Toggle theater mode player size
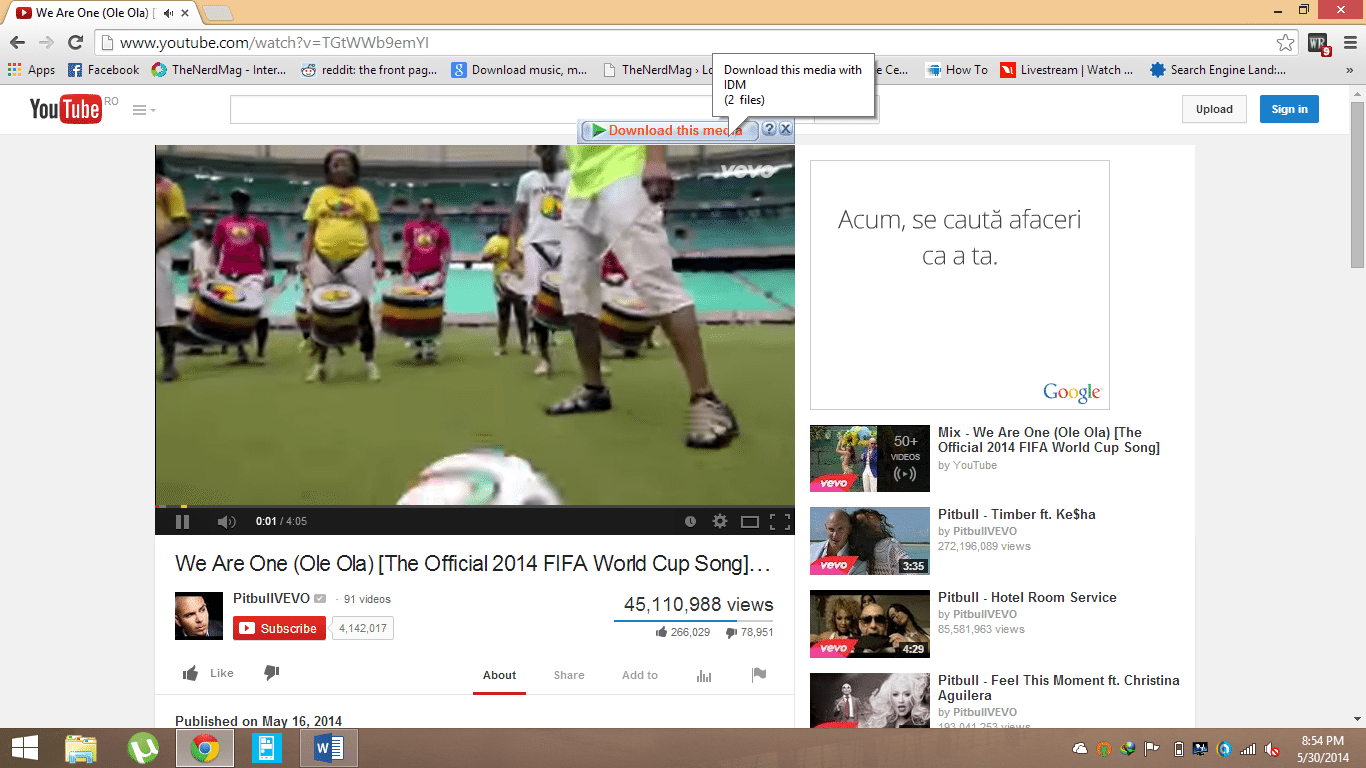Image resolution: width=1366 pixels, height=768 pixels. (x=750, y=521)
